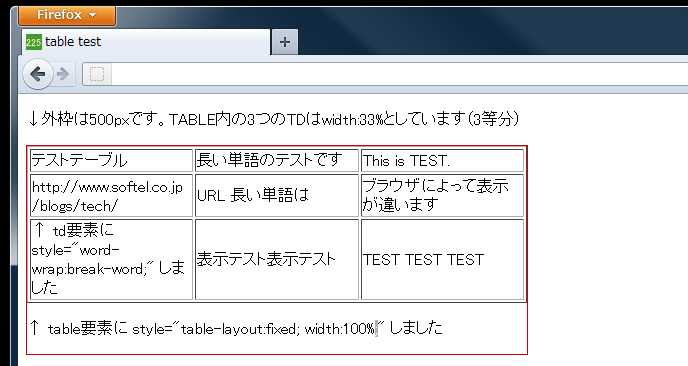Open a new tab with the plus button

(285, 42)
